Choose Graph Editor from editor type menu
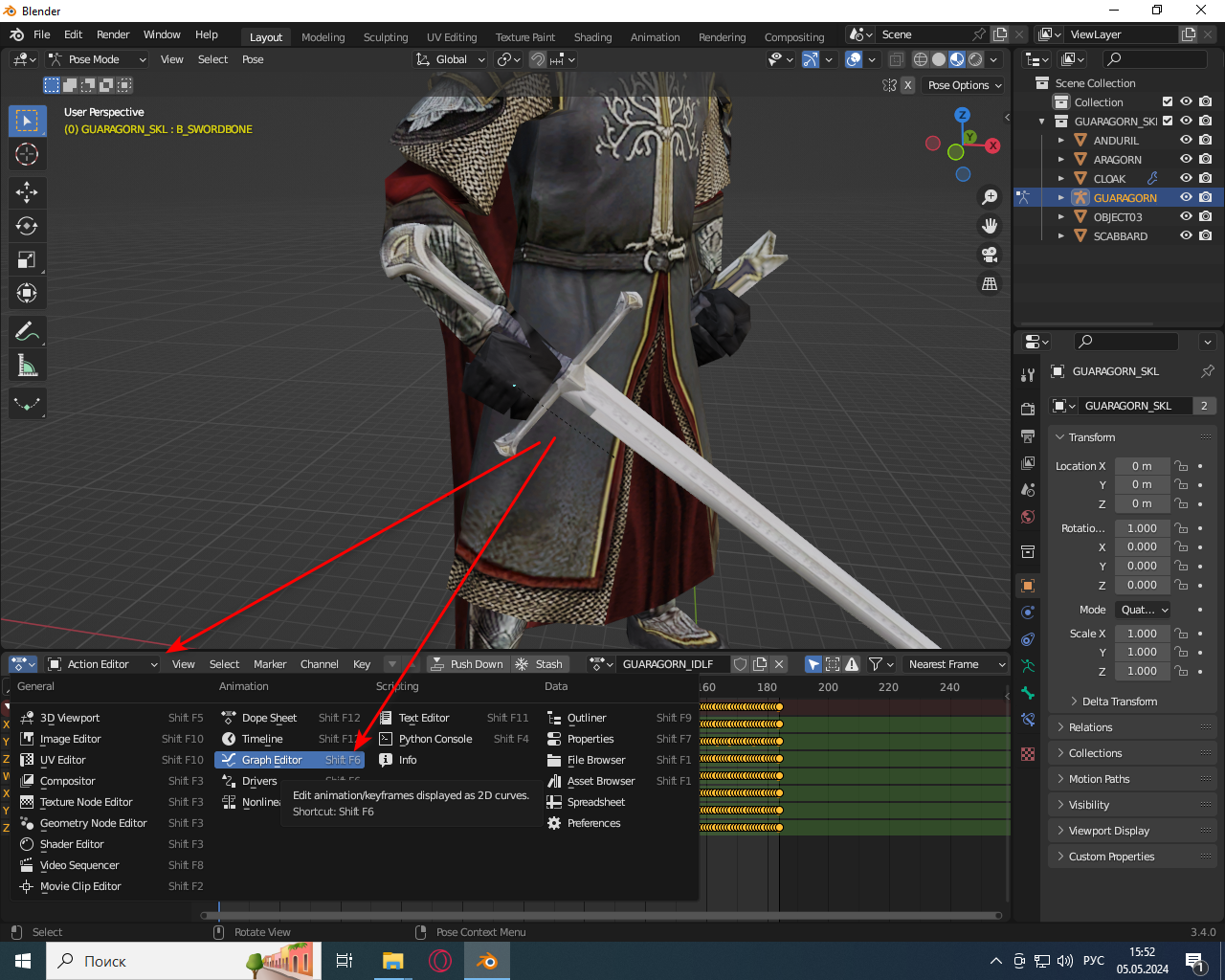Screen dimensions: 1225x980 point(272,760)
